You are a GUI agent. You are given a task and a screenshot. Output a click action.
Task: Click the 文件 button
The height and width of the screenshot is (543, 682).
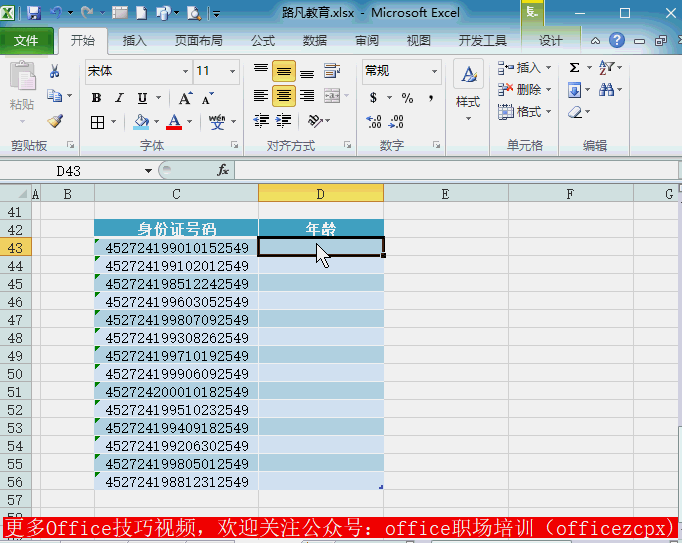[x=27, y=41]
